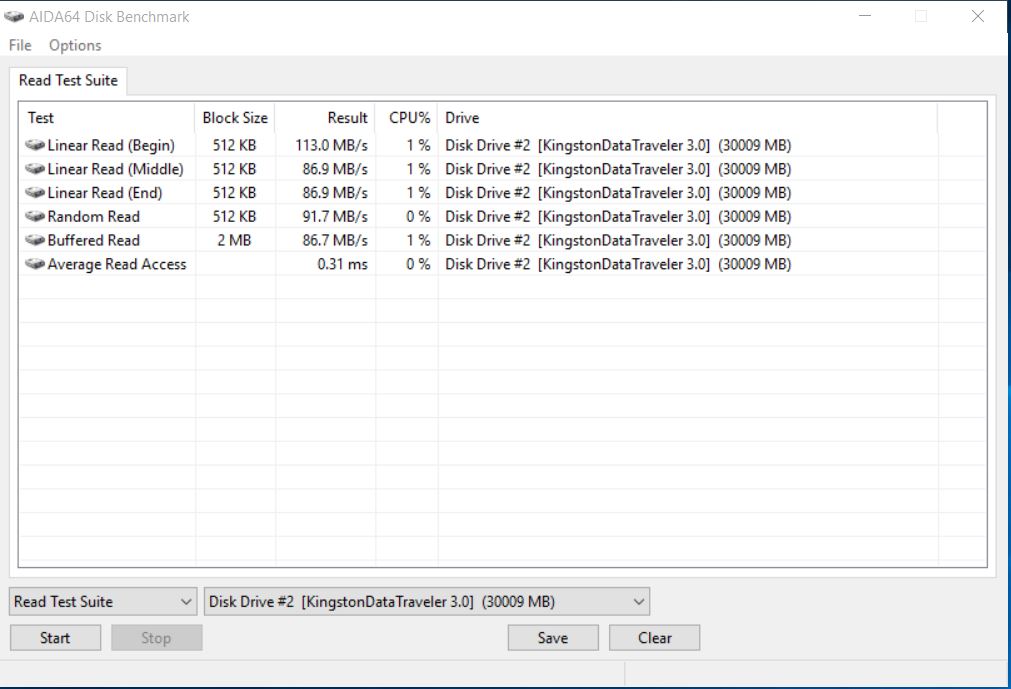Viewport: 1011px width, 689px height.
Task: Sort by the Test column header
Action: pyautogui.click(x=106, y=118)
